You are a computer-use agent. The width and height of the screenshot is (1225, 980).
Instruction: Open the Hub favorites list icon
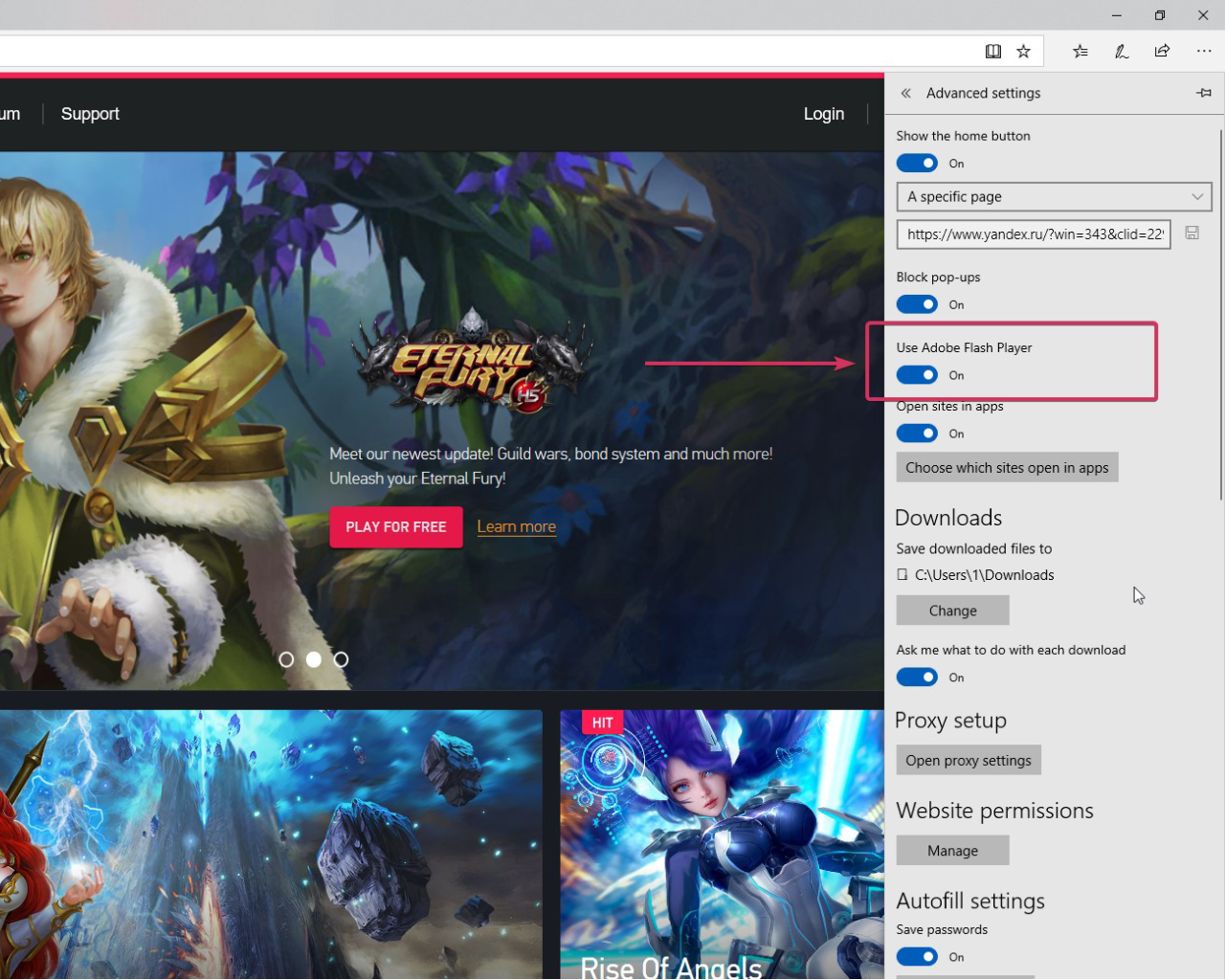tap(1080, 52)
